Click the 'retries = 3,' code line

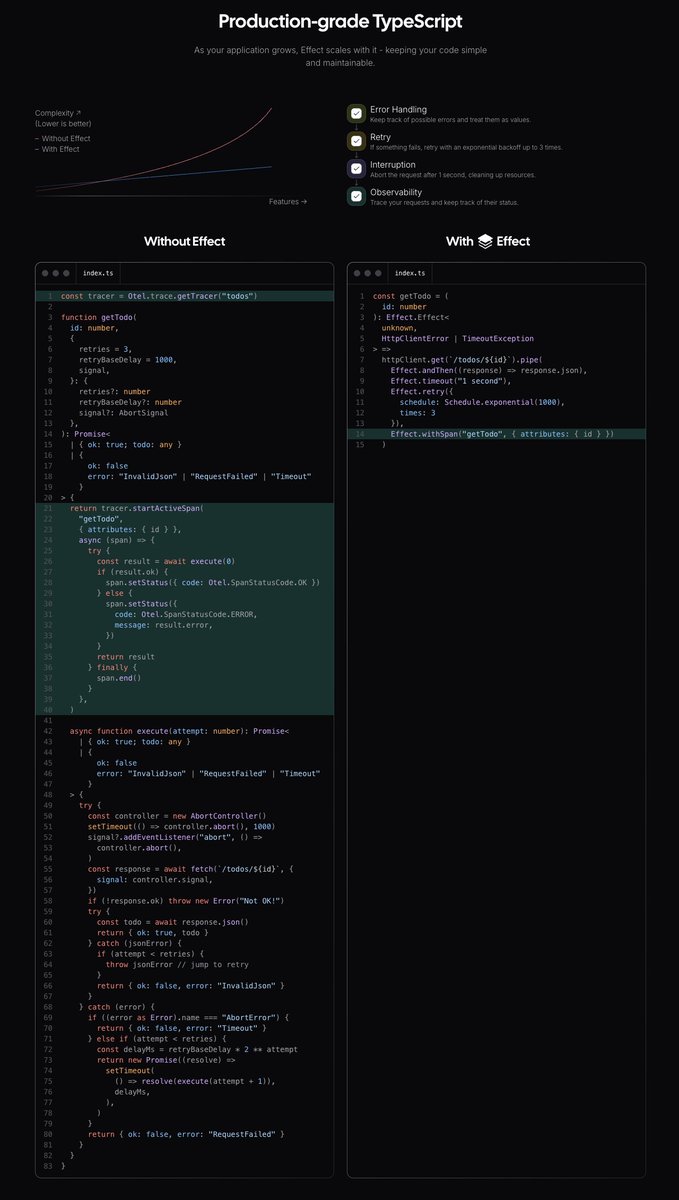(107, 347)
